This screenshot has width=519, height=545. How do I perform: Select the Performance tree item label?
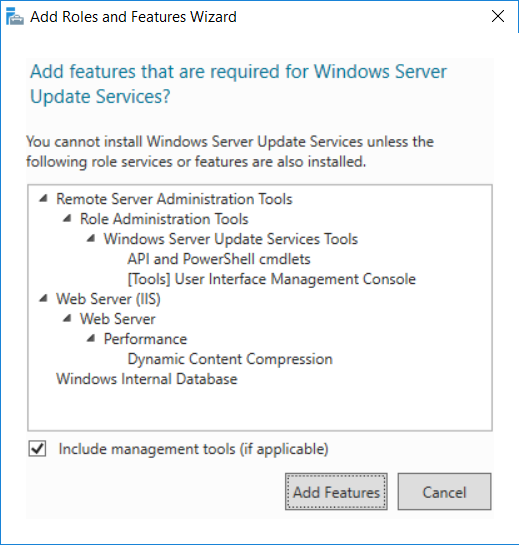click(145, 339)
